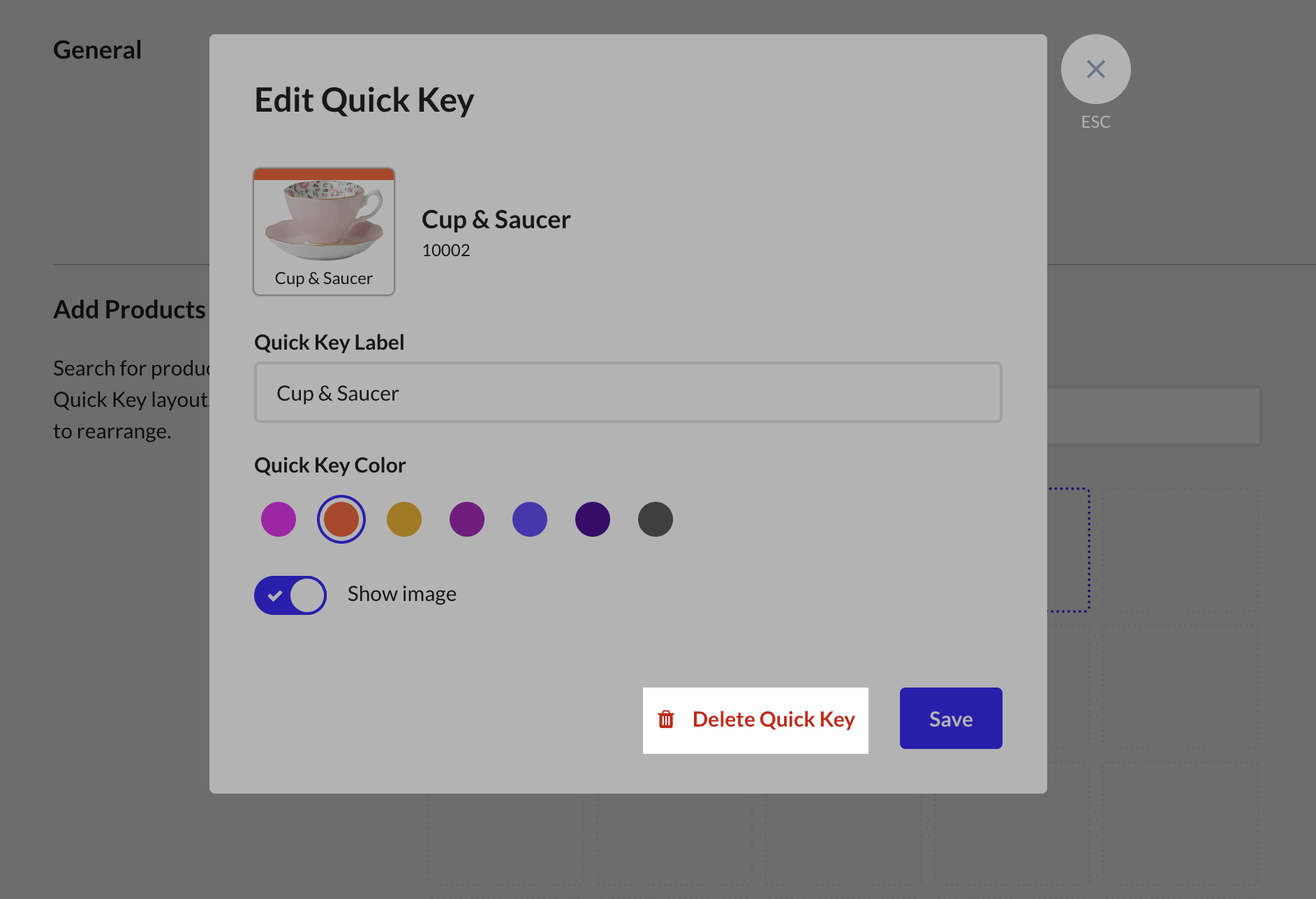Viewport: 1316px width, 899px height.
Task: Select the dark gray color swatch
Action: [656, 519]
